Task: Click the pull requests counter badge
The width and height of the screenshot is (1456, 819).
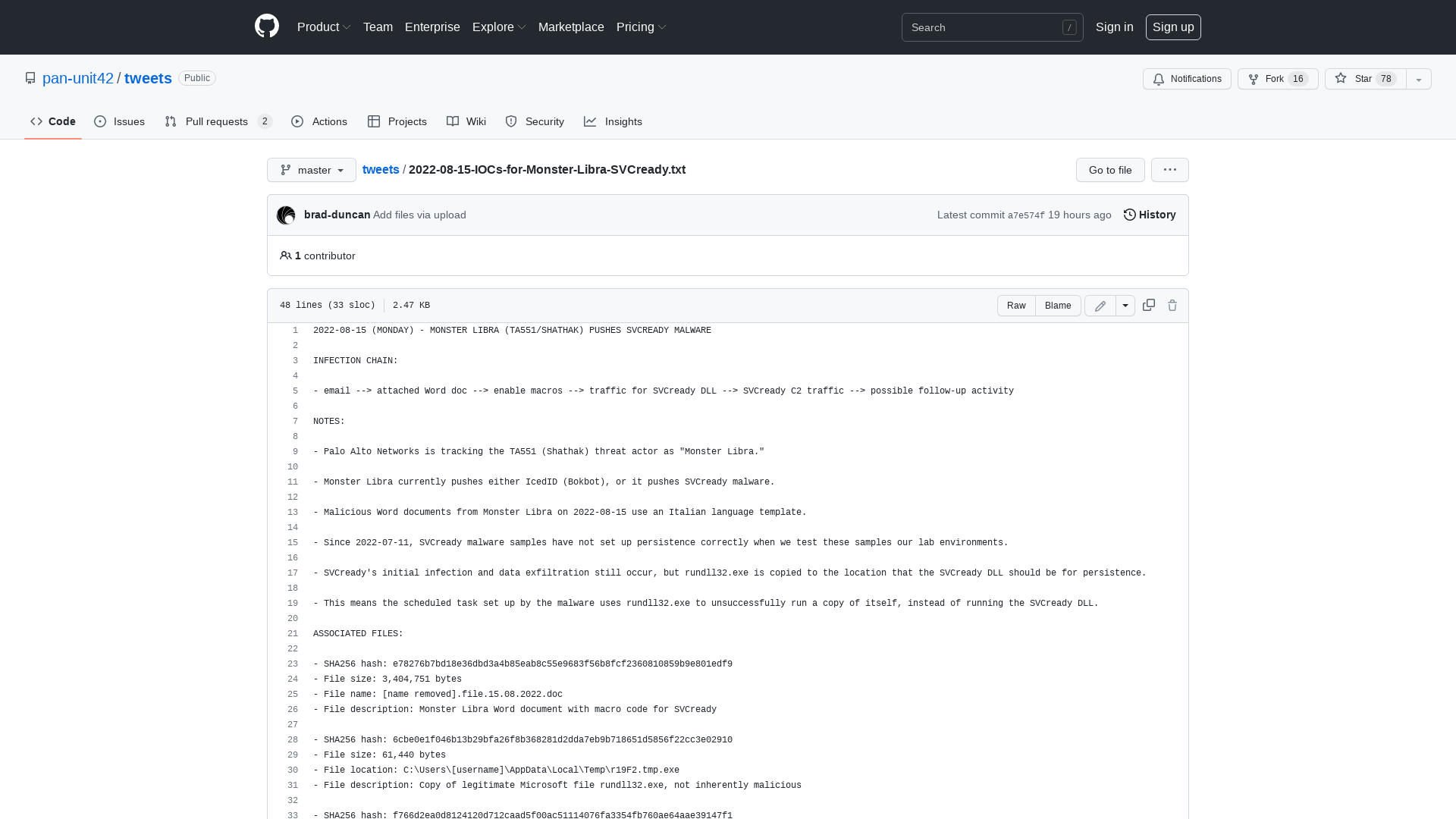Action: click(x=265, y=121)
